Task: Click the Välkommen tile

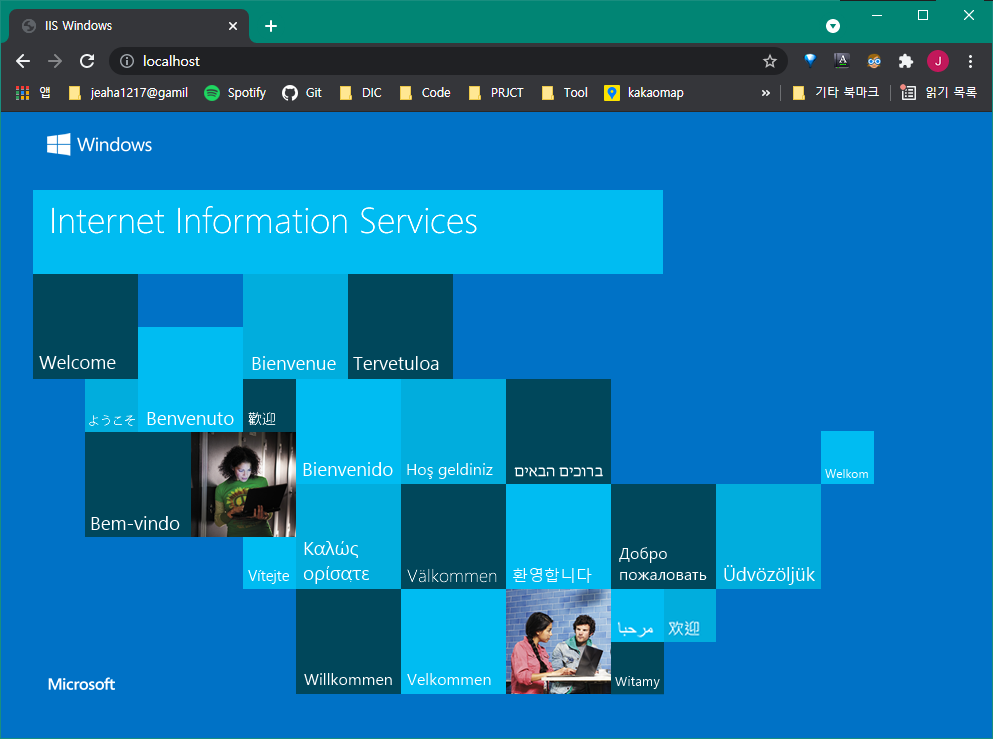Action: (453, 536)
